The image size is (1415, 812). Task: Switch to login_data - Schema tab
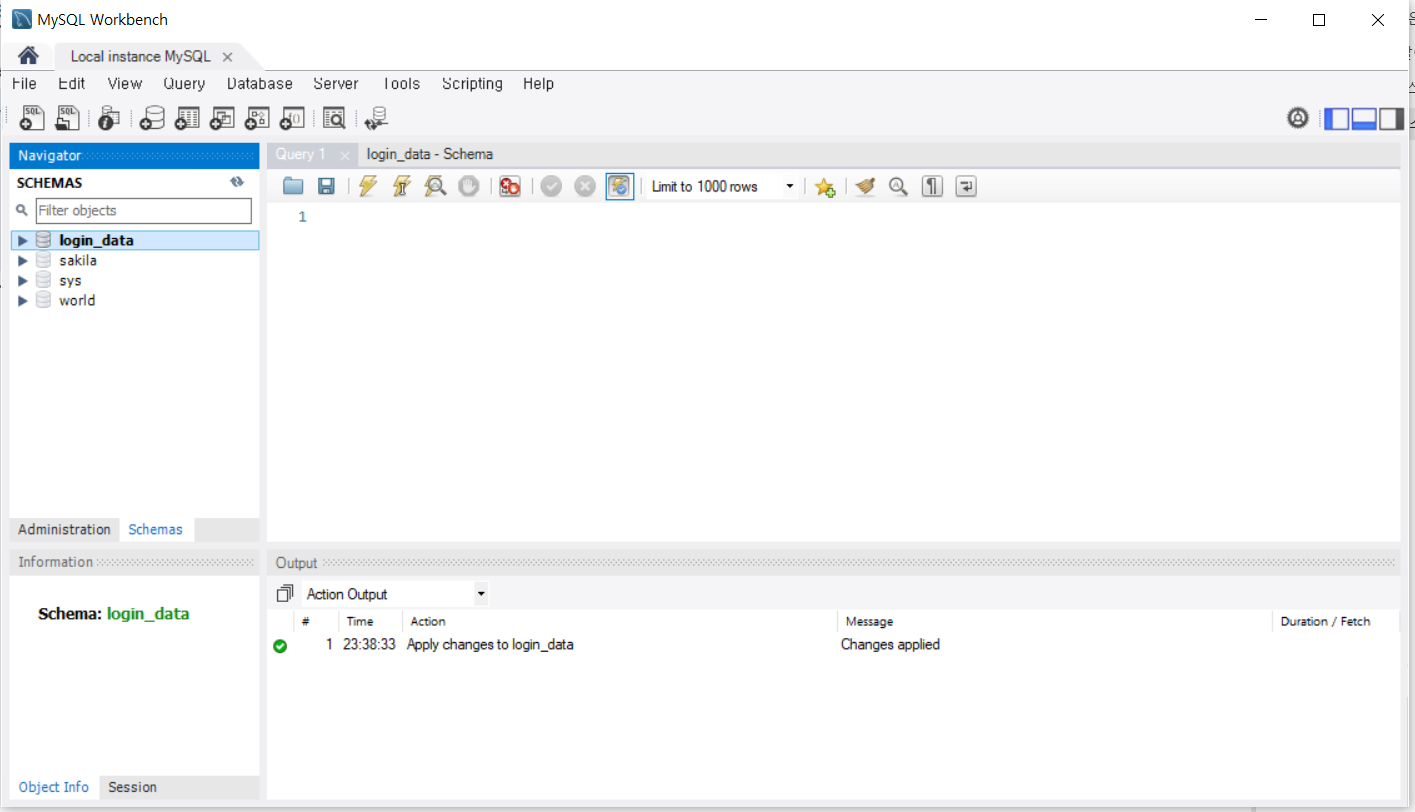(x=430, y=154)
